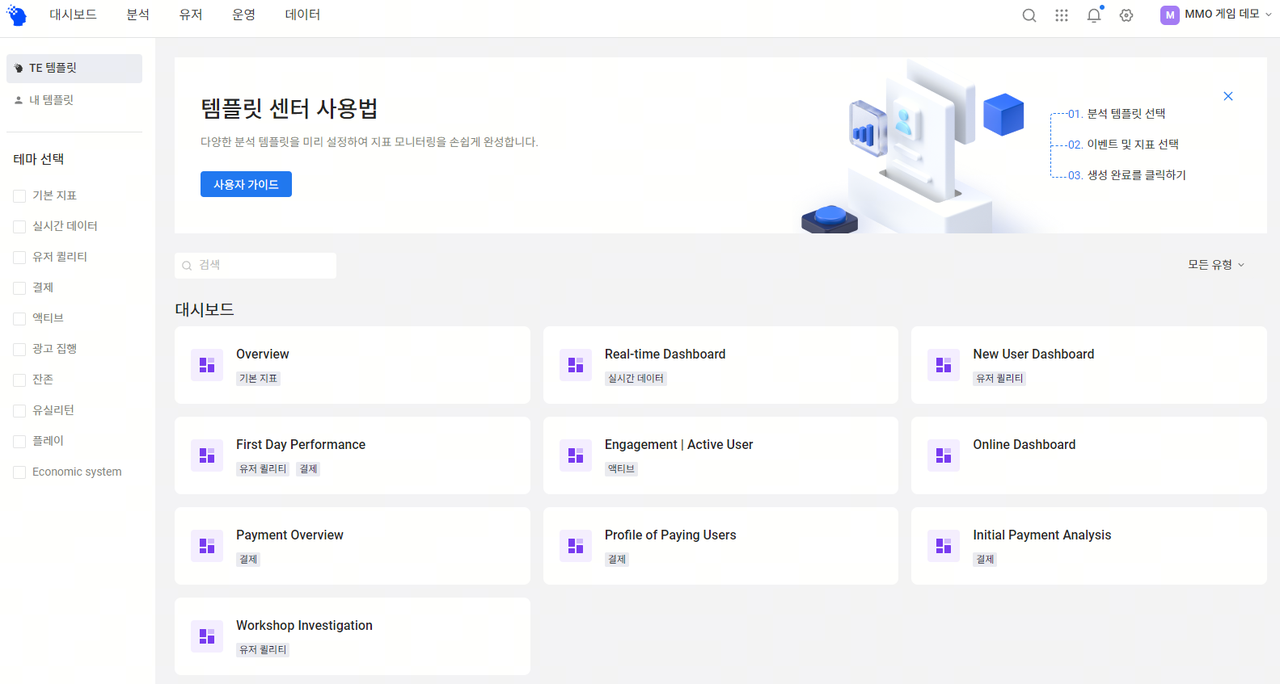The image size is (1280, 684).
Task: Select the 내 템플릿 sidebar tab
Action: (x=74, y=100)
